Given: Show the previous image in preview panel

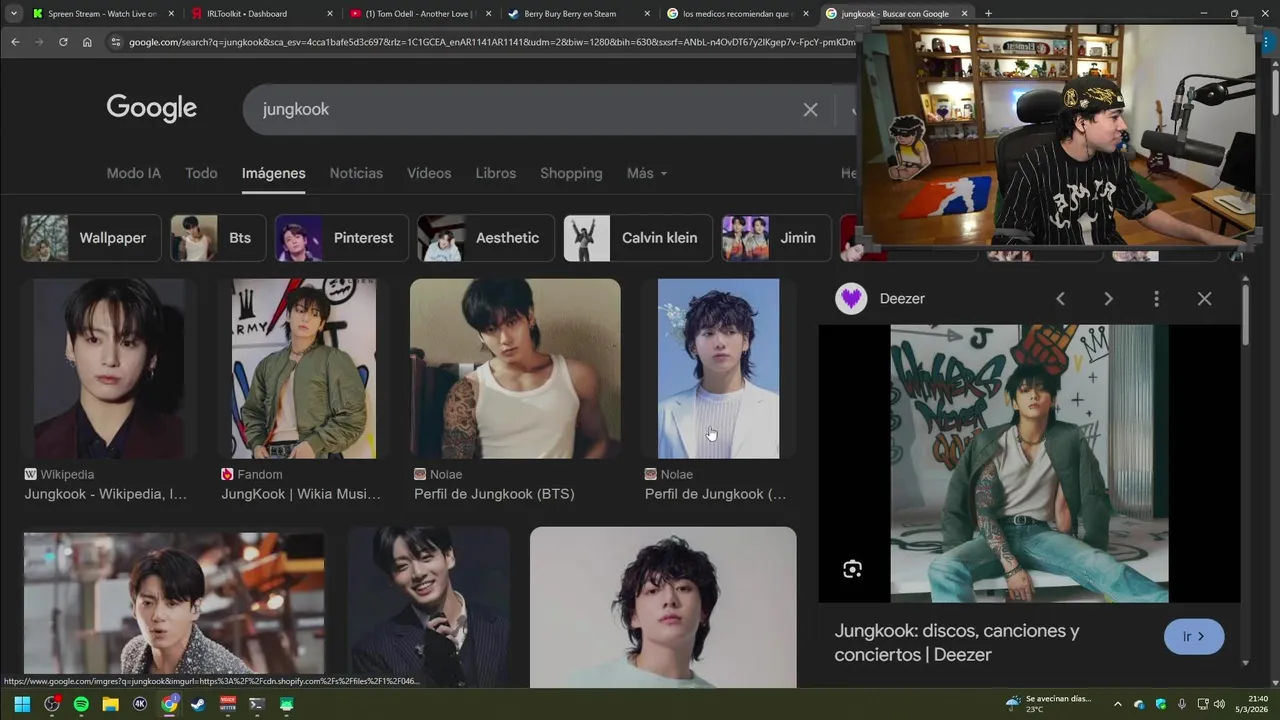Looking at the screenshot, I should 1060,299.
